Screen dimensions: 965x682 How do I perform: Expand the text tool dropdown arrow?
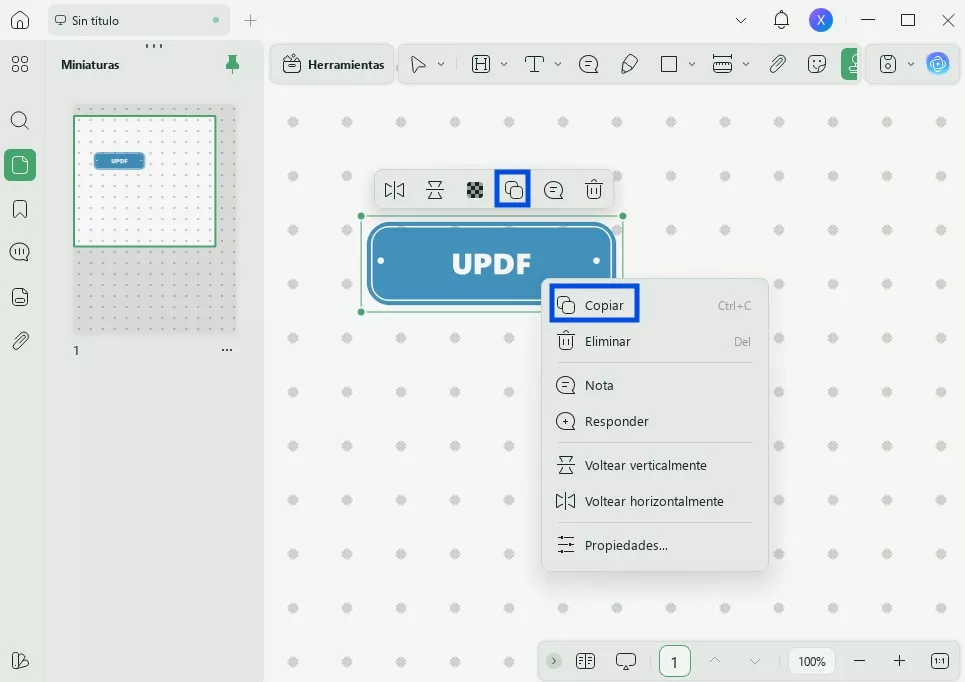pos(558,64)
